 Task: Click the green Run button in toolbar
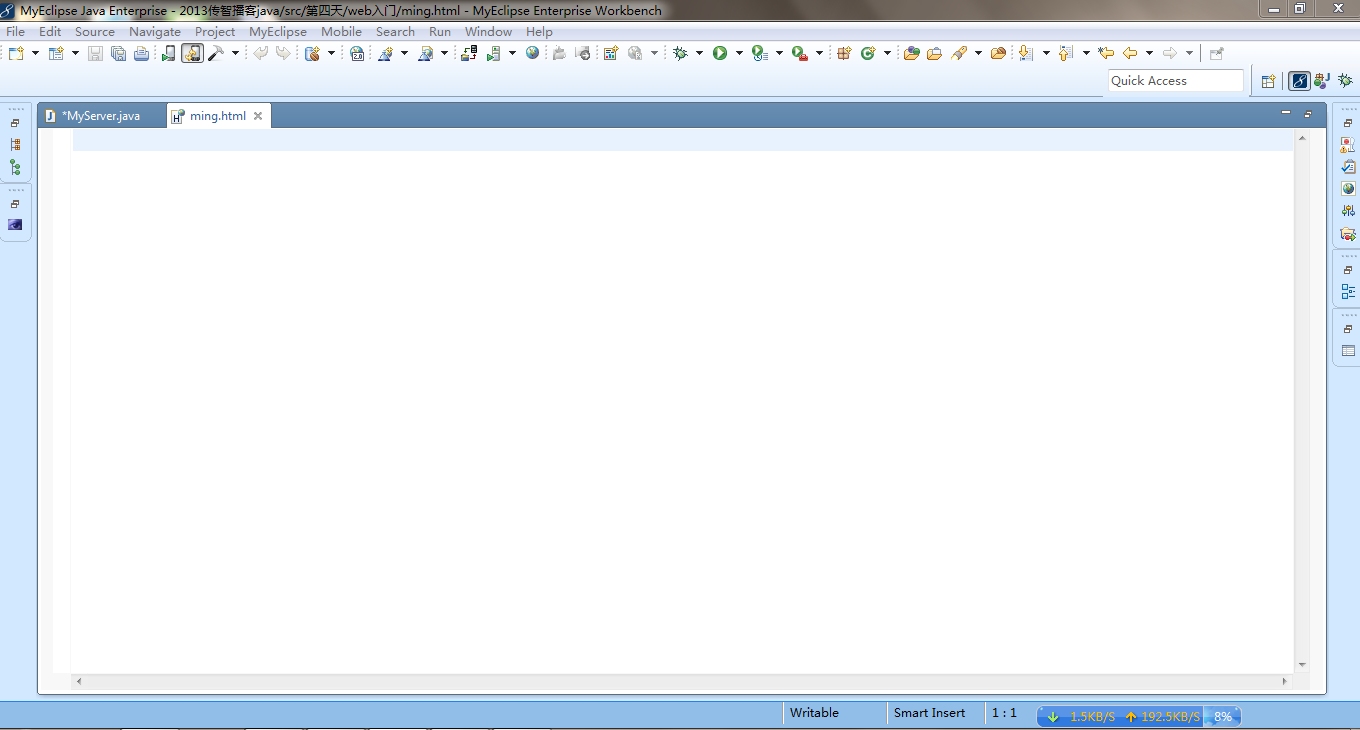(x=719, y=53)
